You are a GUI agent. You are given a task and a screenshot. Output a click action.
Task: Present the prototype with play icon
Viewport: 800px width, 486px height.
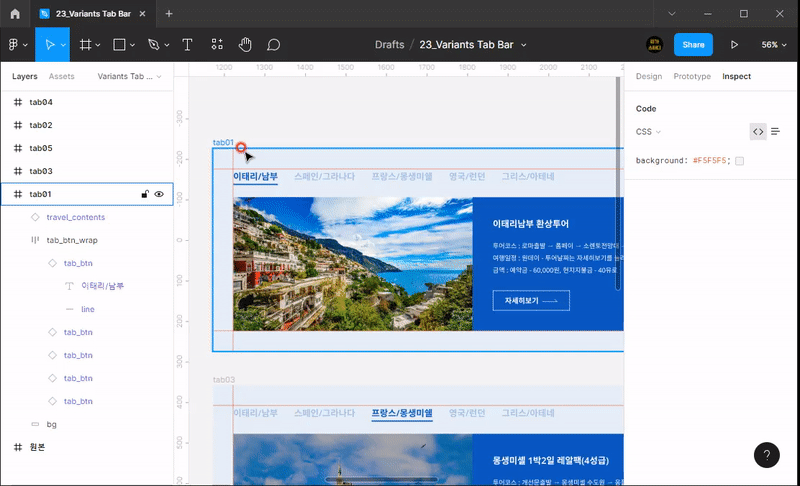[x=734, y=45]
